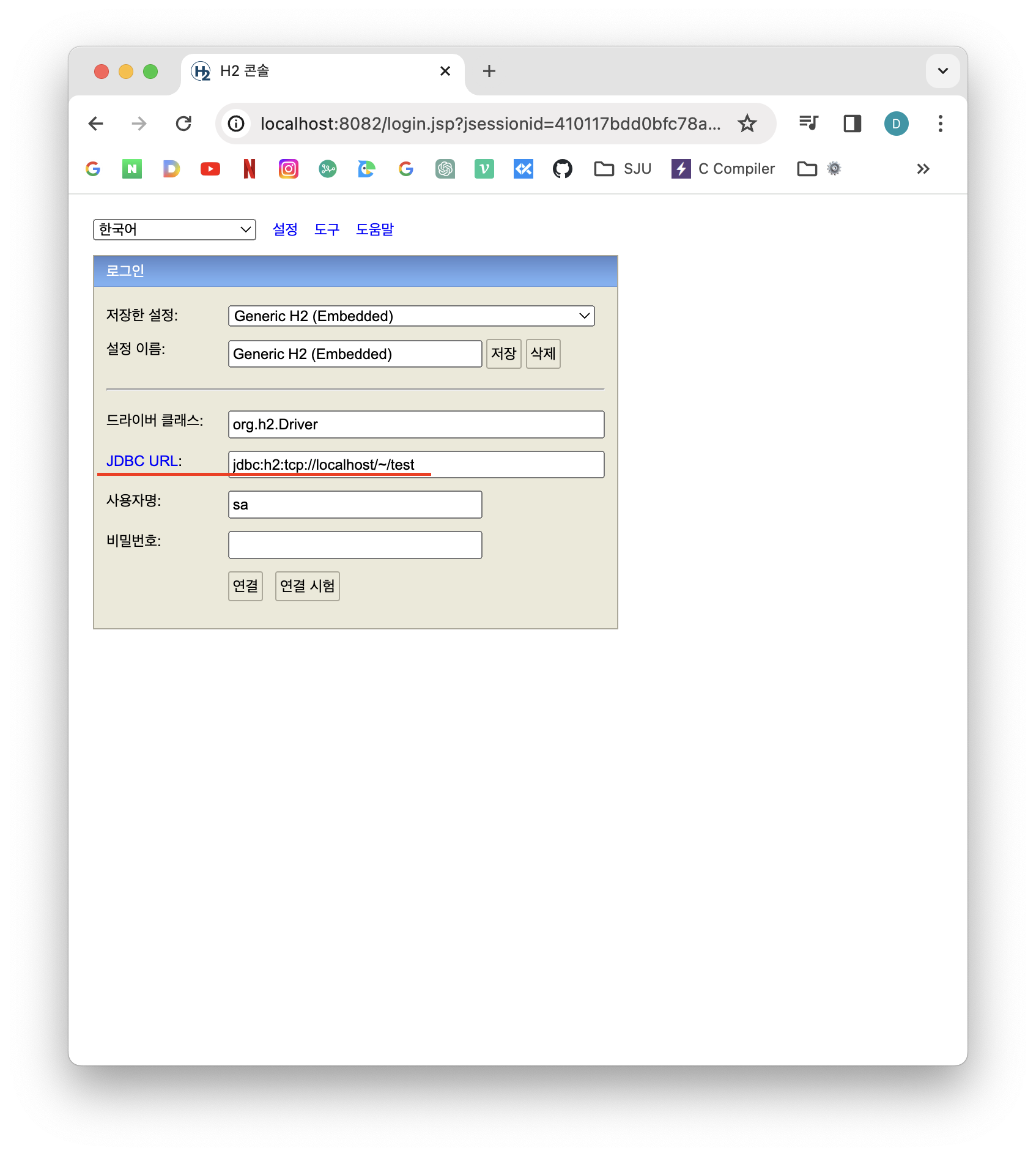This screenshot has width=1036, height=1156.
Task: Expand the 저장한 설정 dropdown
Action: 412,316
